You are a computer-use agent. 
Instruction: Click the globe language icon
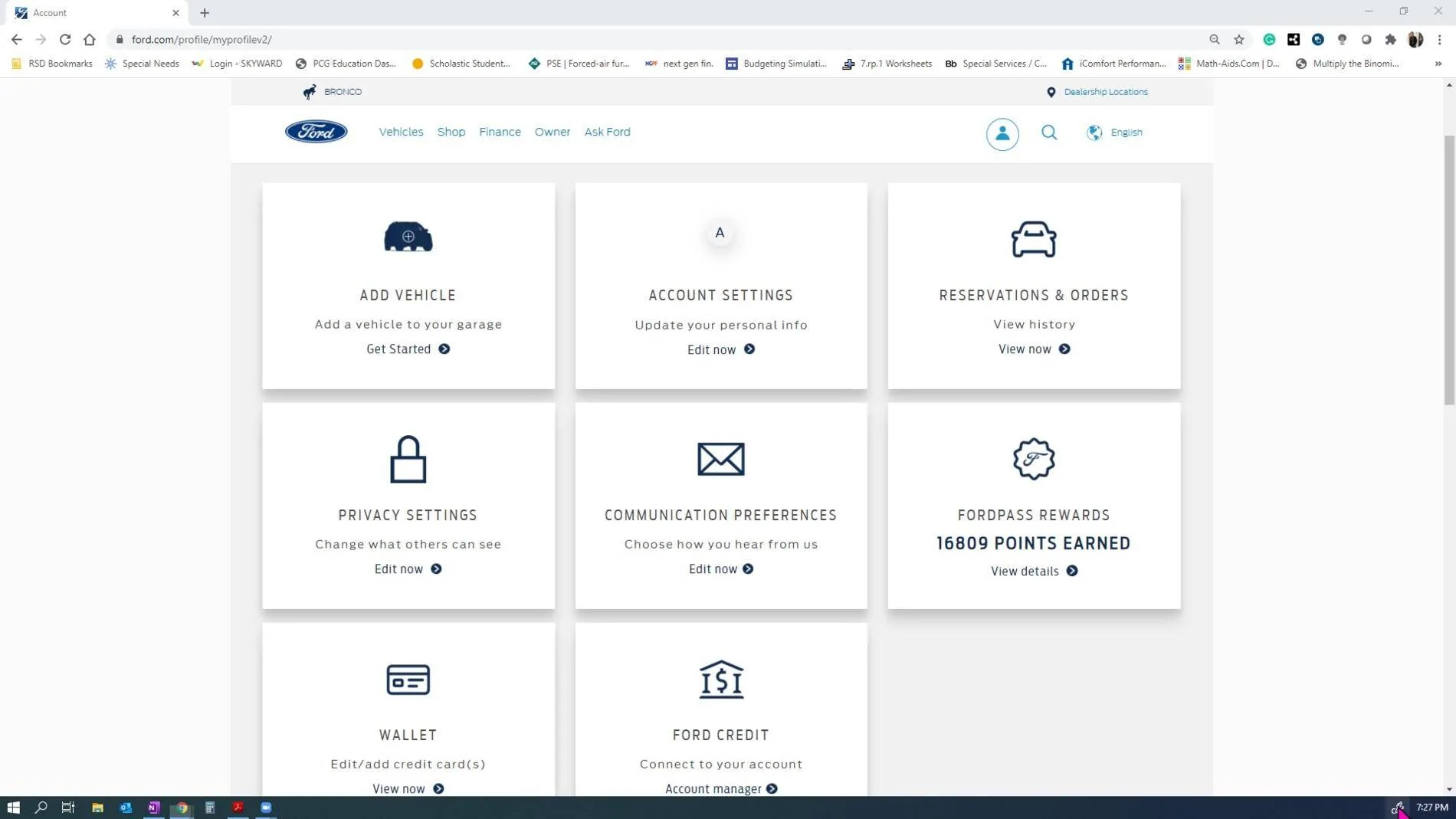tap(1094, 133)
